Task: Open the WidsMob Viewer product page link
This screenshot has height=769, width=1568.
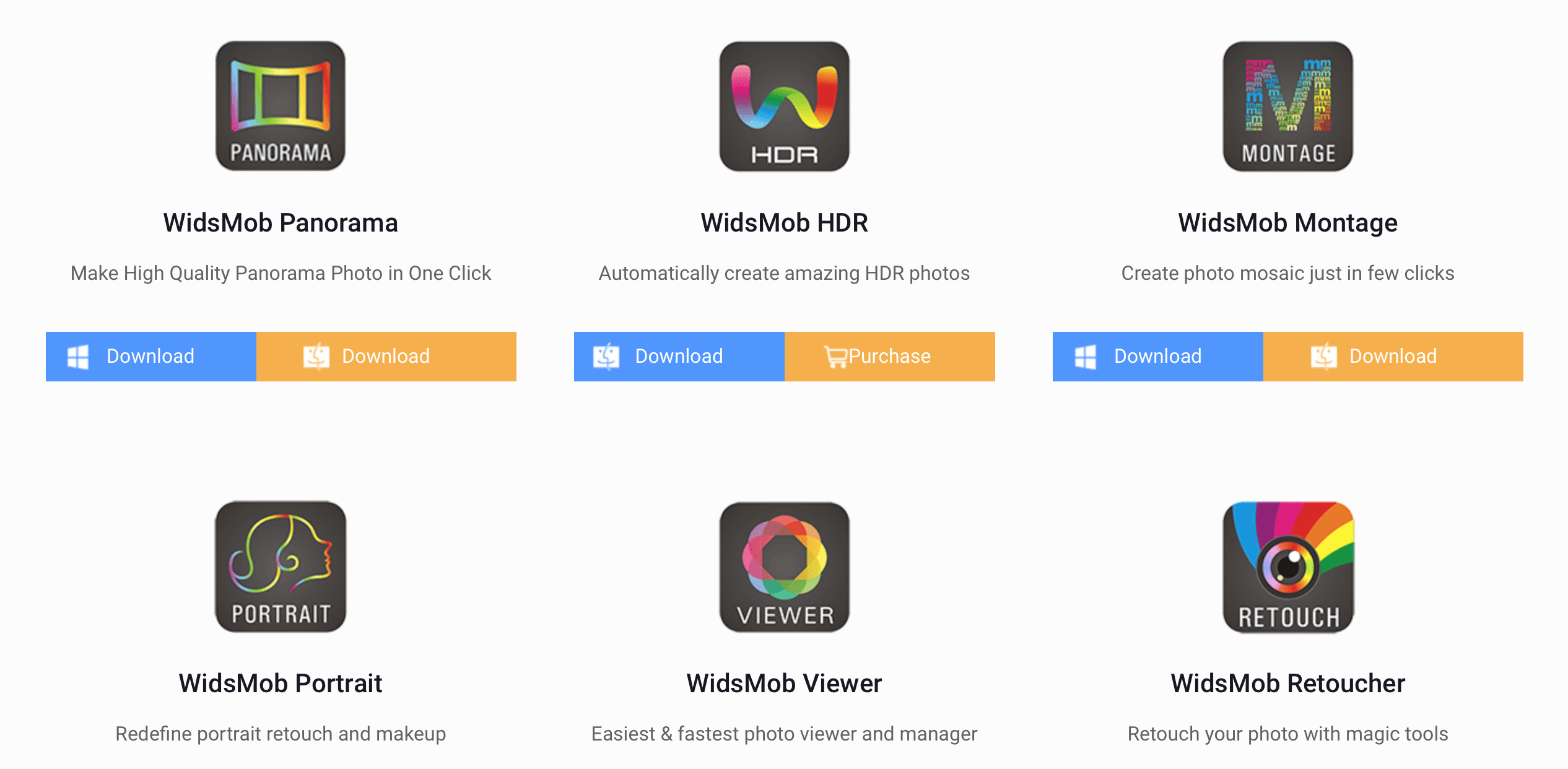Action: [x=783, y=684]
